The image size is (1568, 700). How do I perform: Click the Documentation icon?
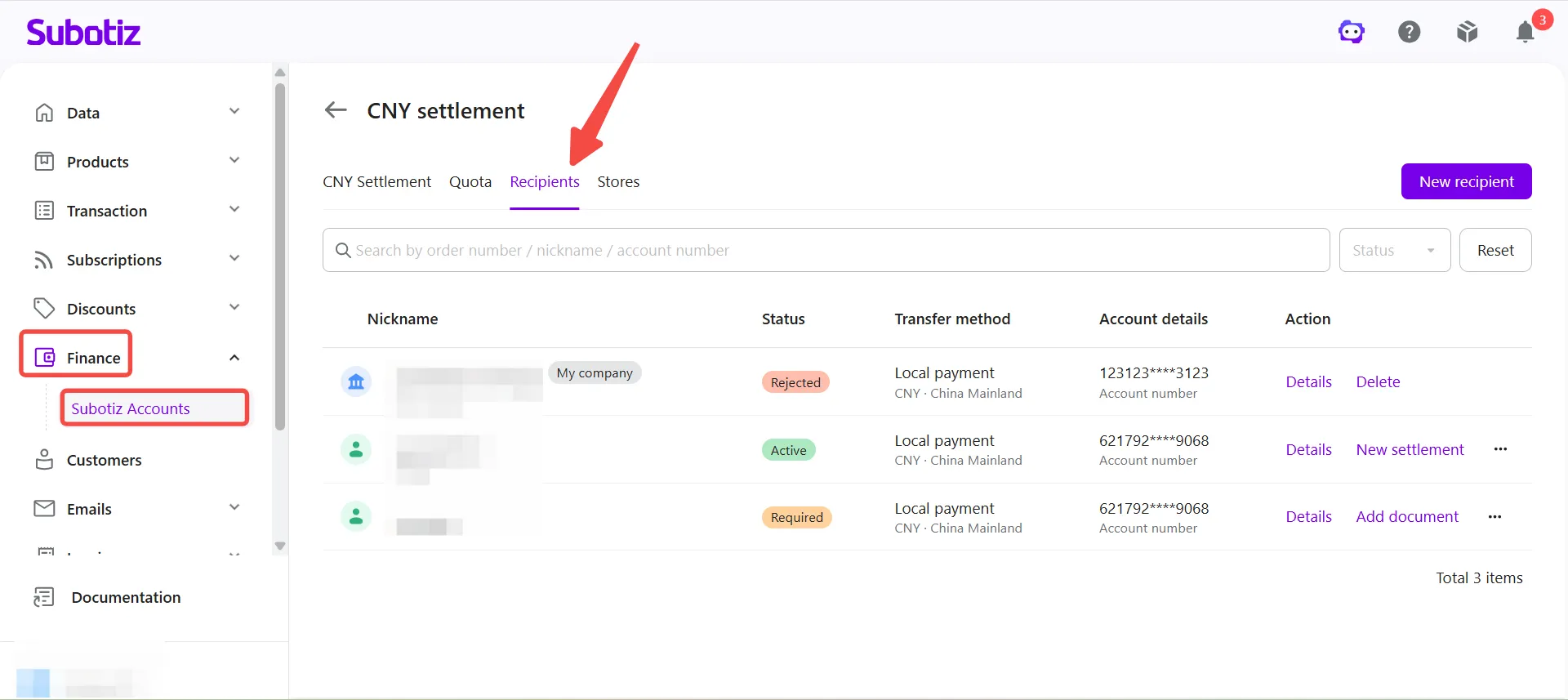[x=44, y=597]
